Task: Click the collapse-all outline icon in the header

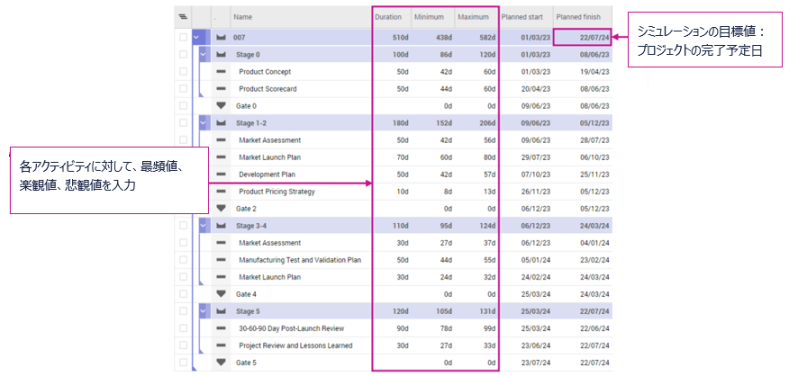Action: [183, 17]
